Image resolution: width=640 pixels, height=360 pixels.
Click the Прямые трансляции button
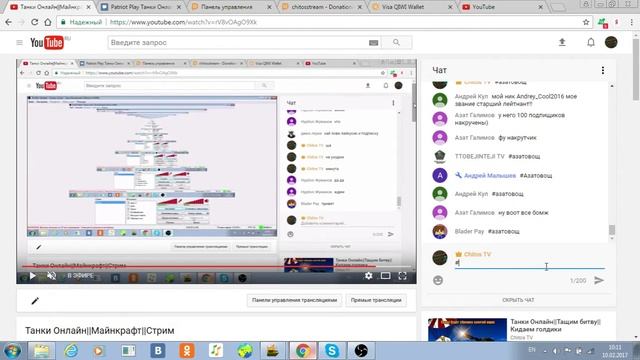[x=376, y=300]
